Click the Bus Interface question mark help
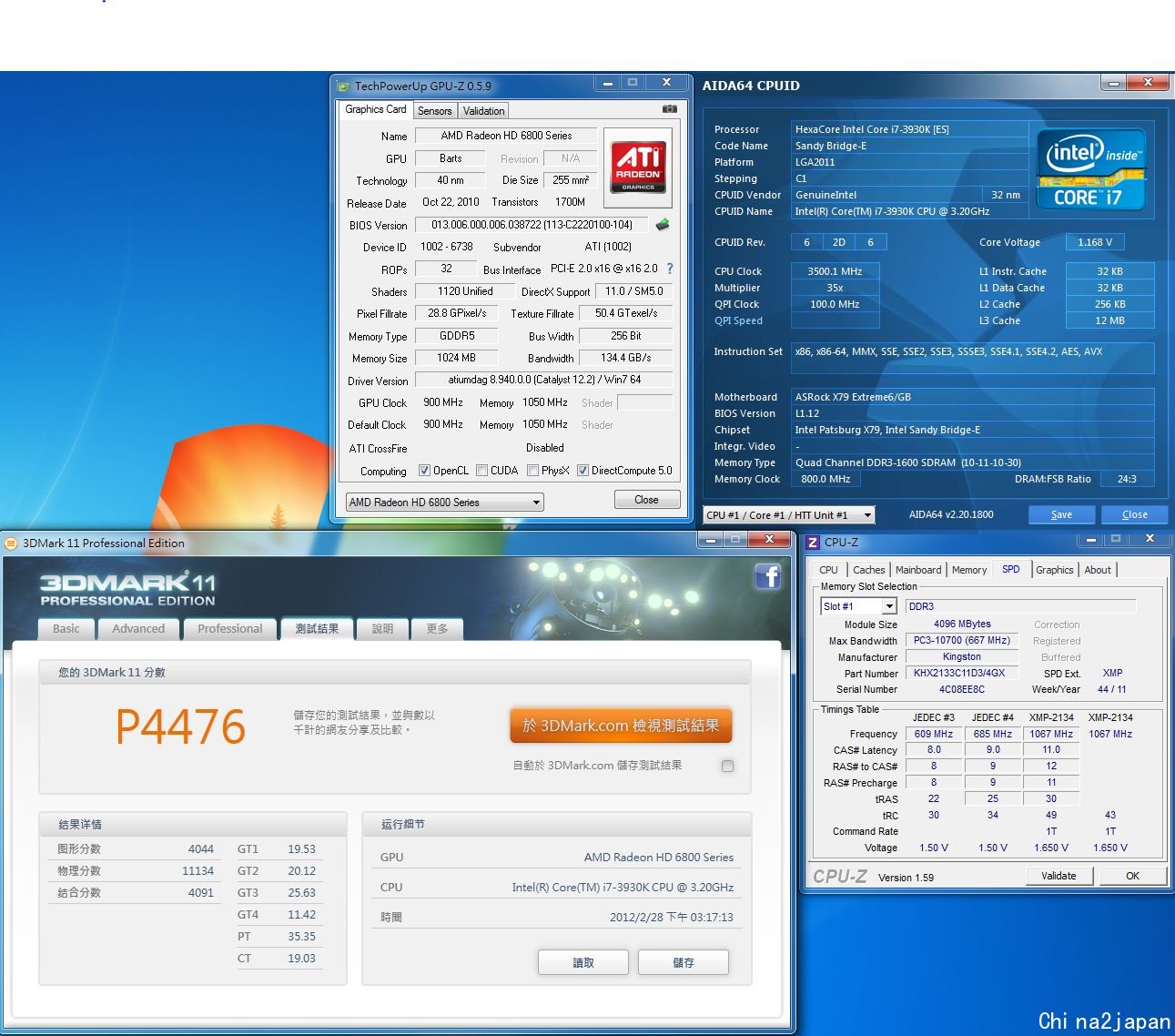The width and height of the screenshot is (1175, 1036). pos(670,269)
